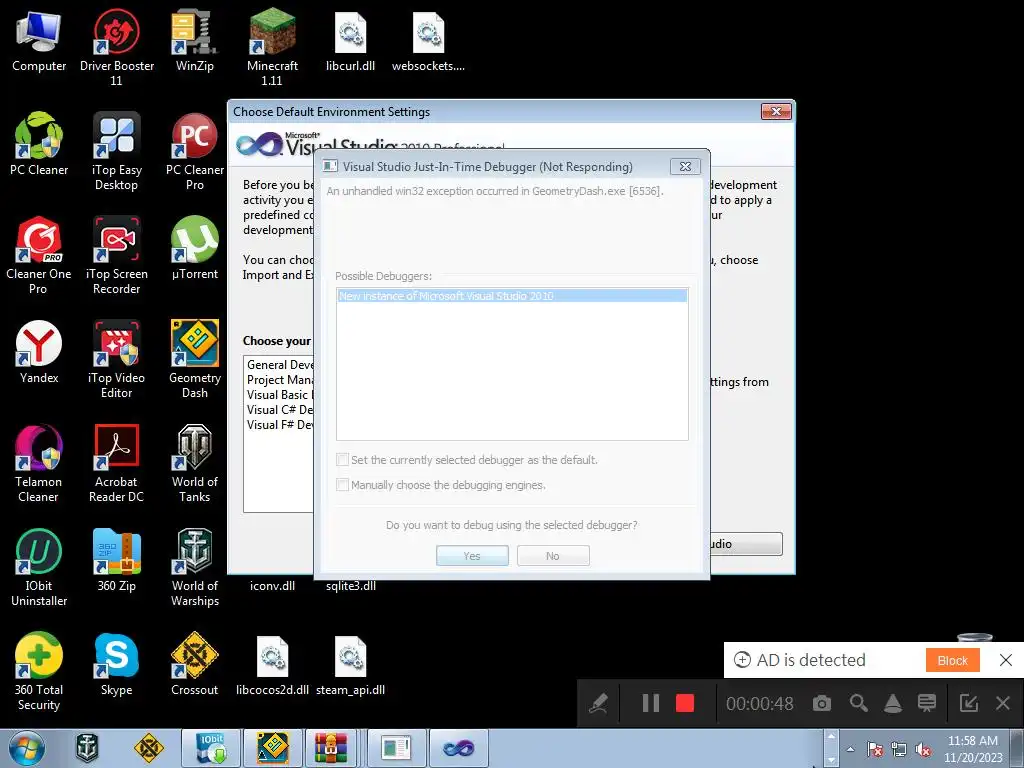Image resolution: width=1024 pixels, height=768 pixels.
Task: Select the Project Management settings row
Action: click(280, 379)
